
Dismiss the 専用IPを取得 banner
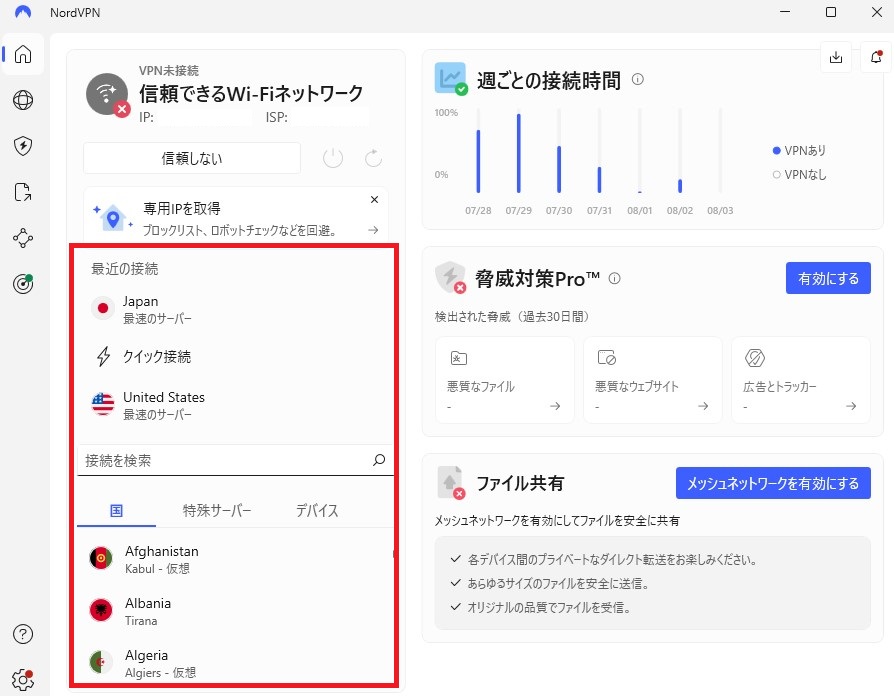[x=375, y=200]
